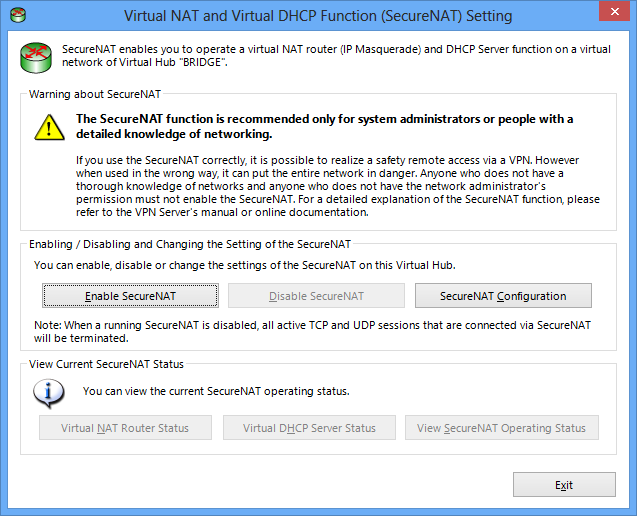
Task: Exit the SecureNAT setting dialog
Action: (564, 484)
